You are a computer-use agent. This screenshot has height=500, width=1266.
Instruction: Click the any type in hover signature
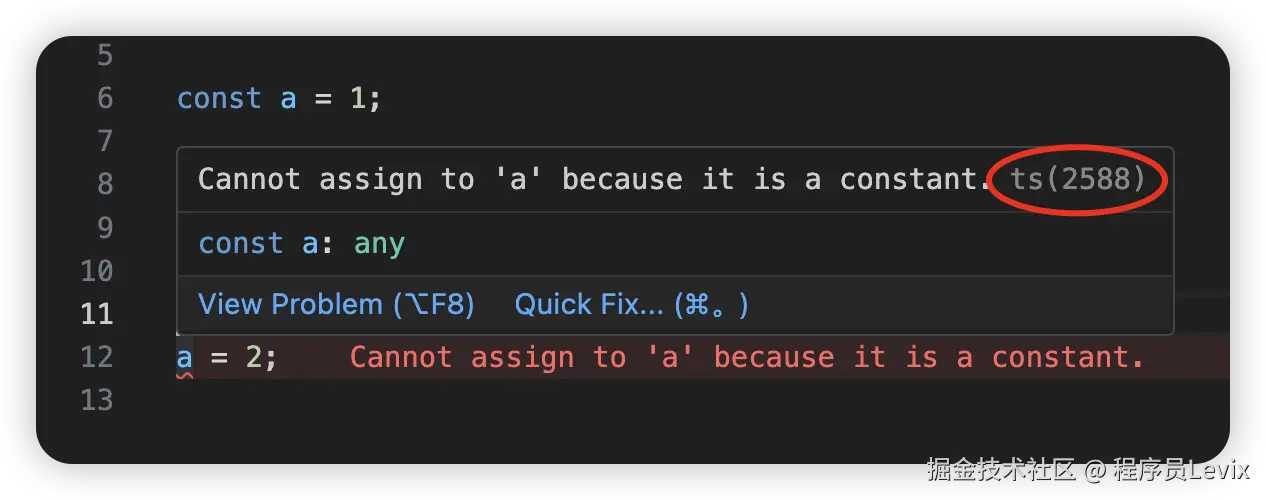[x=379, y=244]
